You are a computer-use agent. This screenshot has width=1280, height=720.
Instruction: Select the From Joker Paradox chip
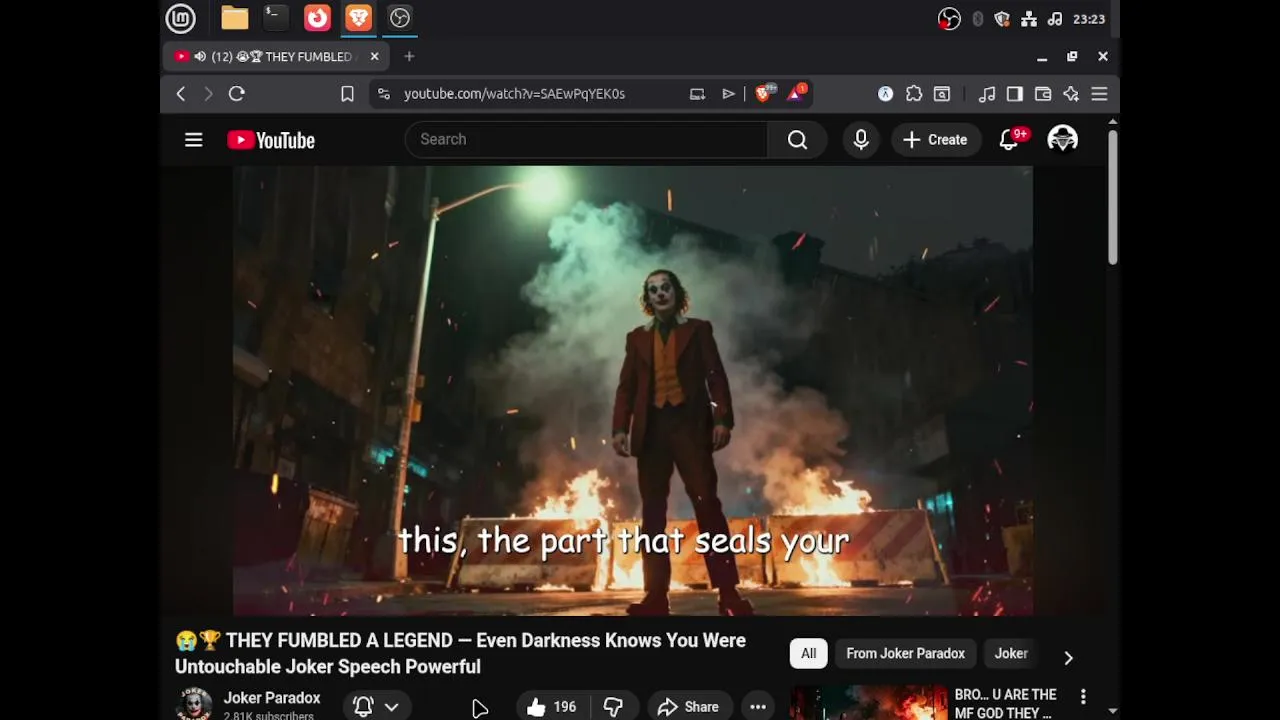coord(905,654)
